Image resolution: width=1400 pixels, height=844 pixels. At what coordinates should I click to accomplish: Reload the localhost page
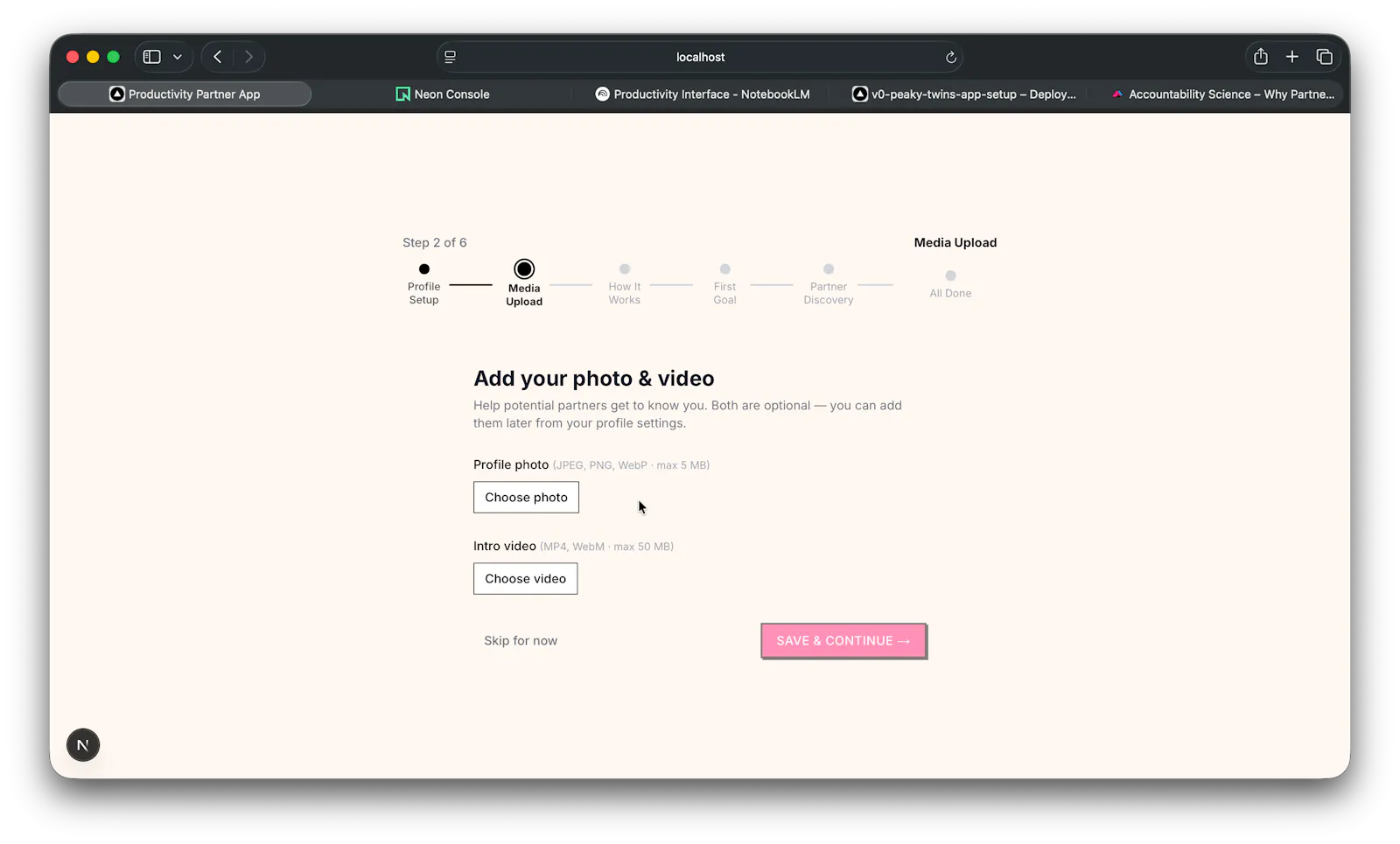pyautogui.click(x=951, y=57)
